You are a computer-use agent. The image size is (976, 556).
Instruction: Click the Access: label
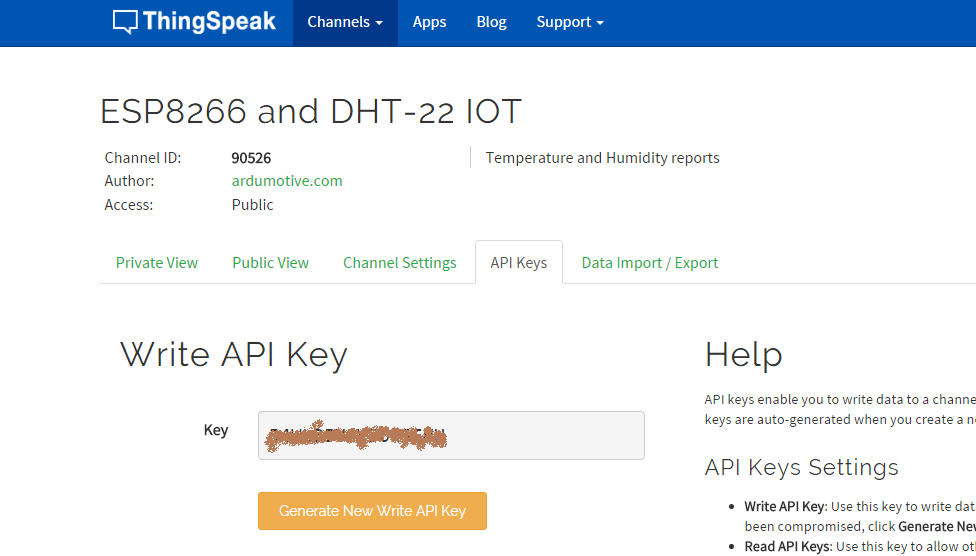click(129, 205)
